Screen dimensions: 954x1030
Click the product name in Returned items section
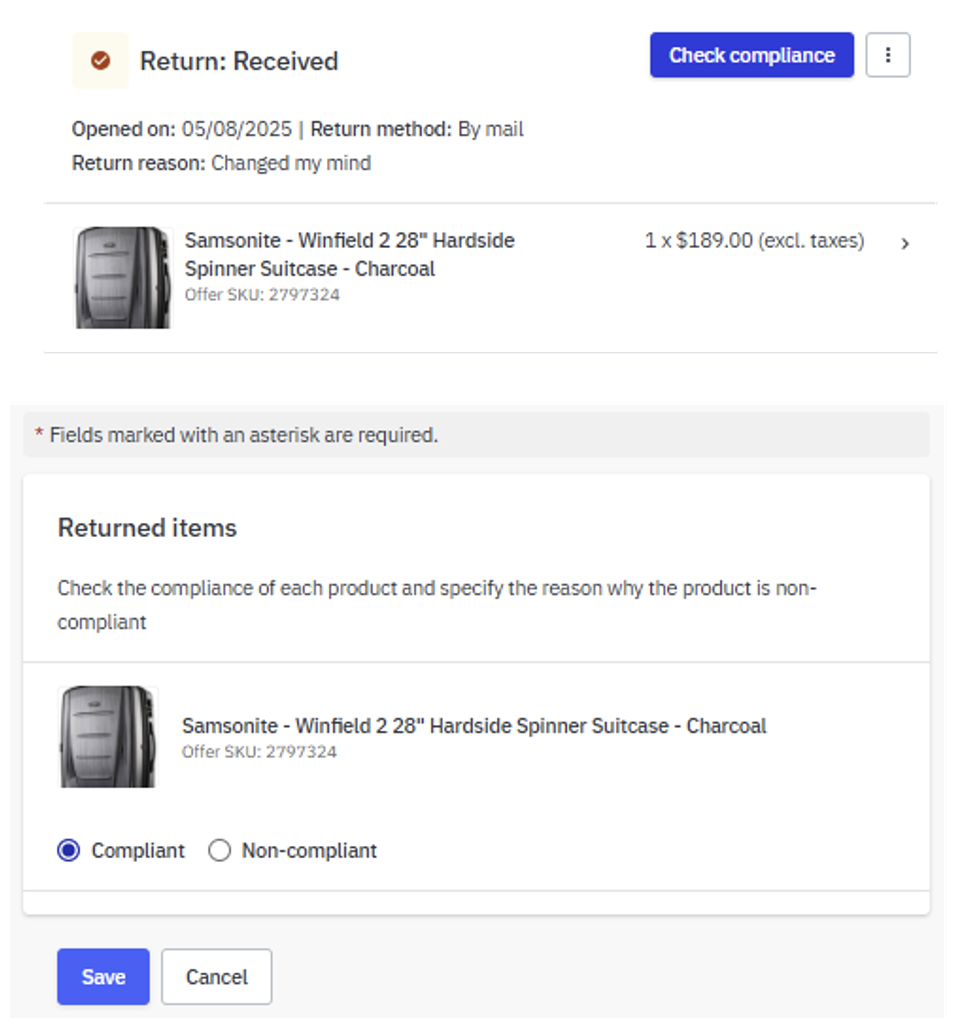coord(474,726)
